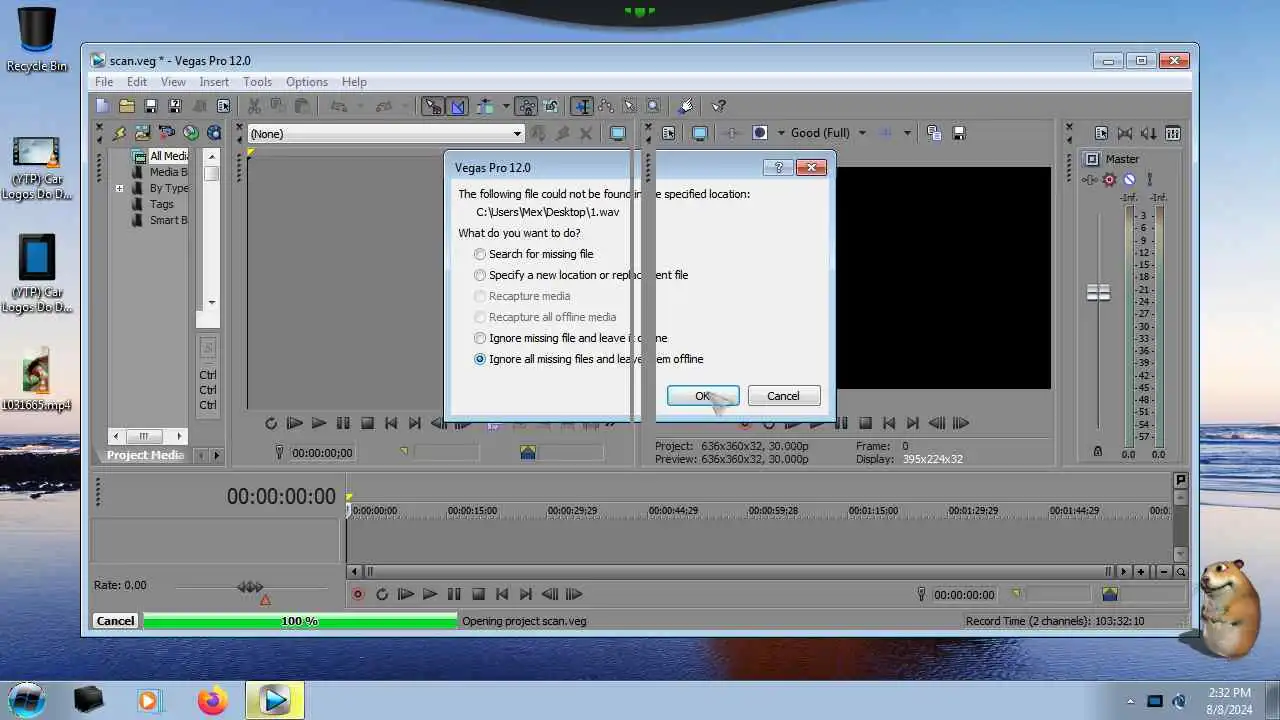Open overlays dropdown arrow in preview toolbar

[x=908, y=133]
